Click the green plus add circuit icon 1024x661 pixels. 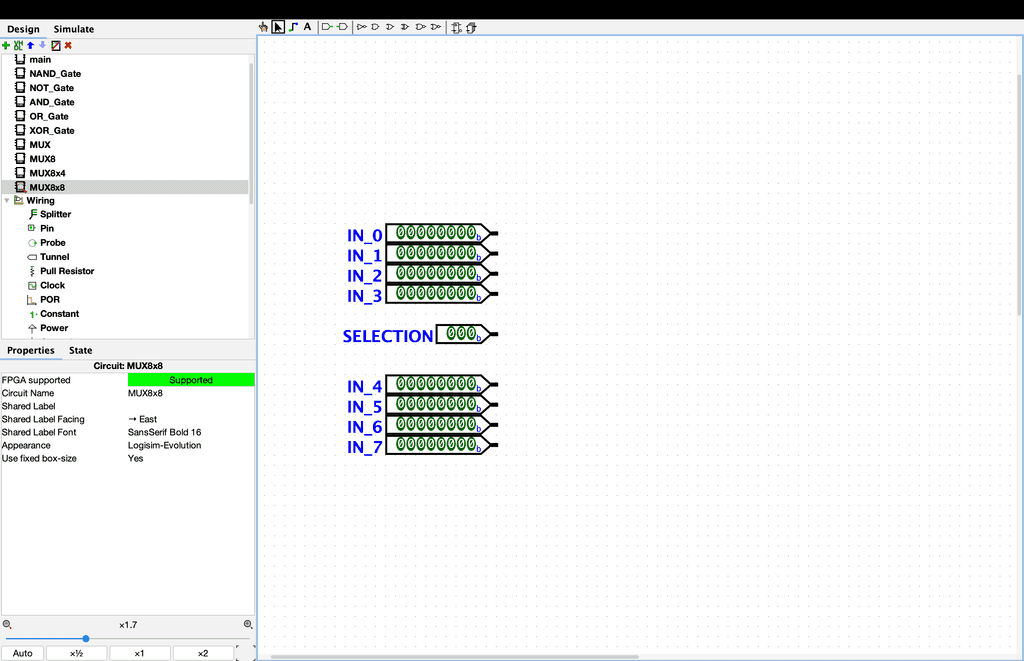click(6, 45)
